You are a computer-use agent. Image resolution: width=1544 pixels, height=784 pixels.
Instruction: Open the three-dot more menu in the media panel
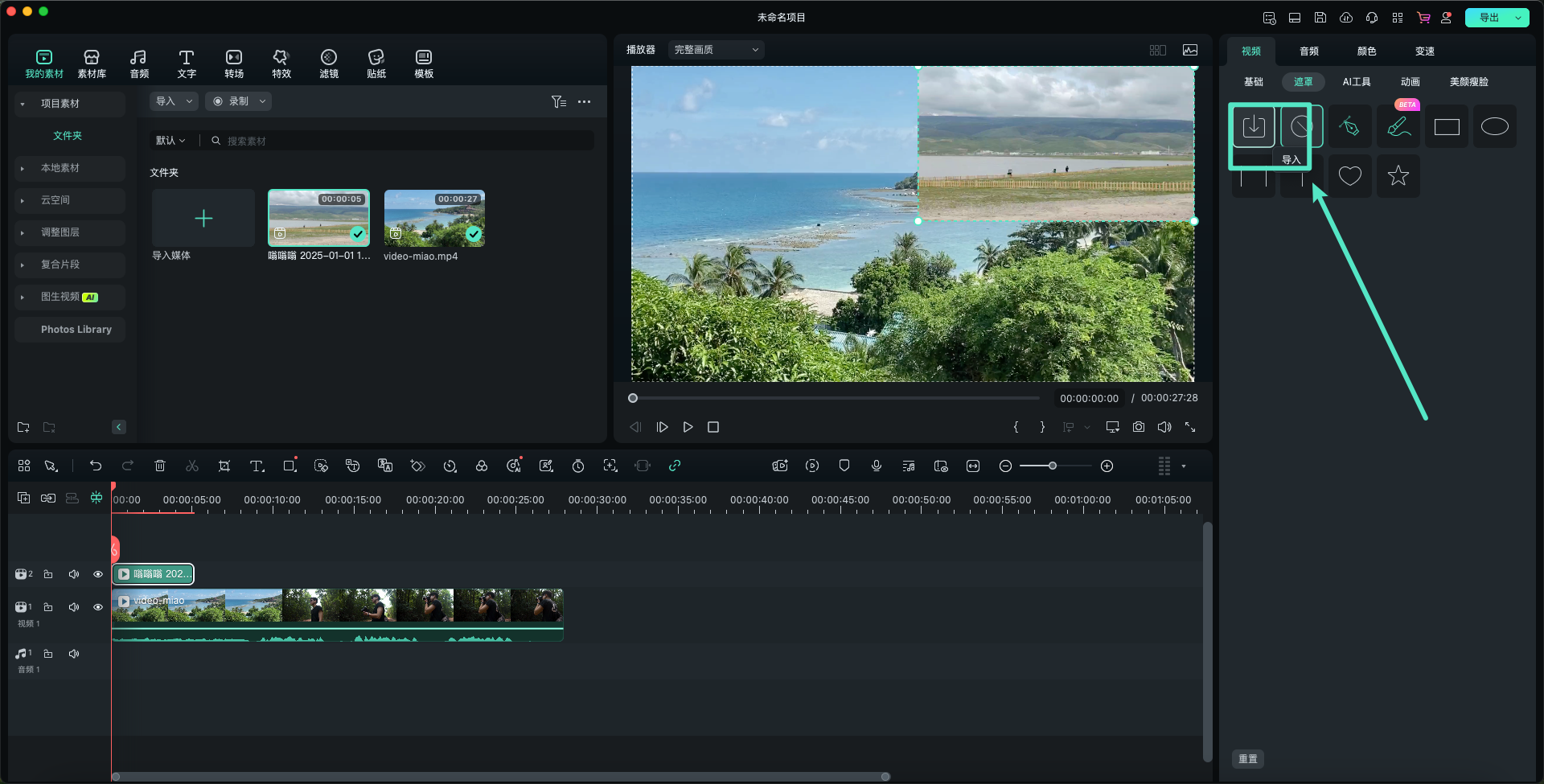tap(584, 101)
